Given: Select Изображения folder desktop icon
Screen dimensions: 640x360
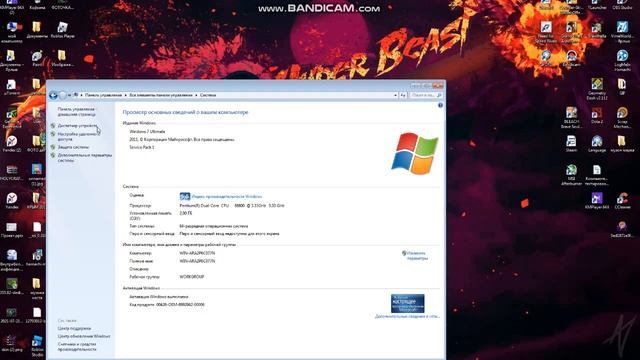Looking at the screenshot, I should pos(62,58).
